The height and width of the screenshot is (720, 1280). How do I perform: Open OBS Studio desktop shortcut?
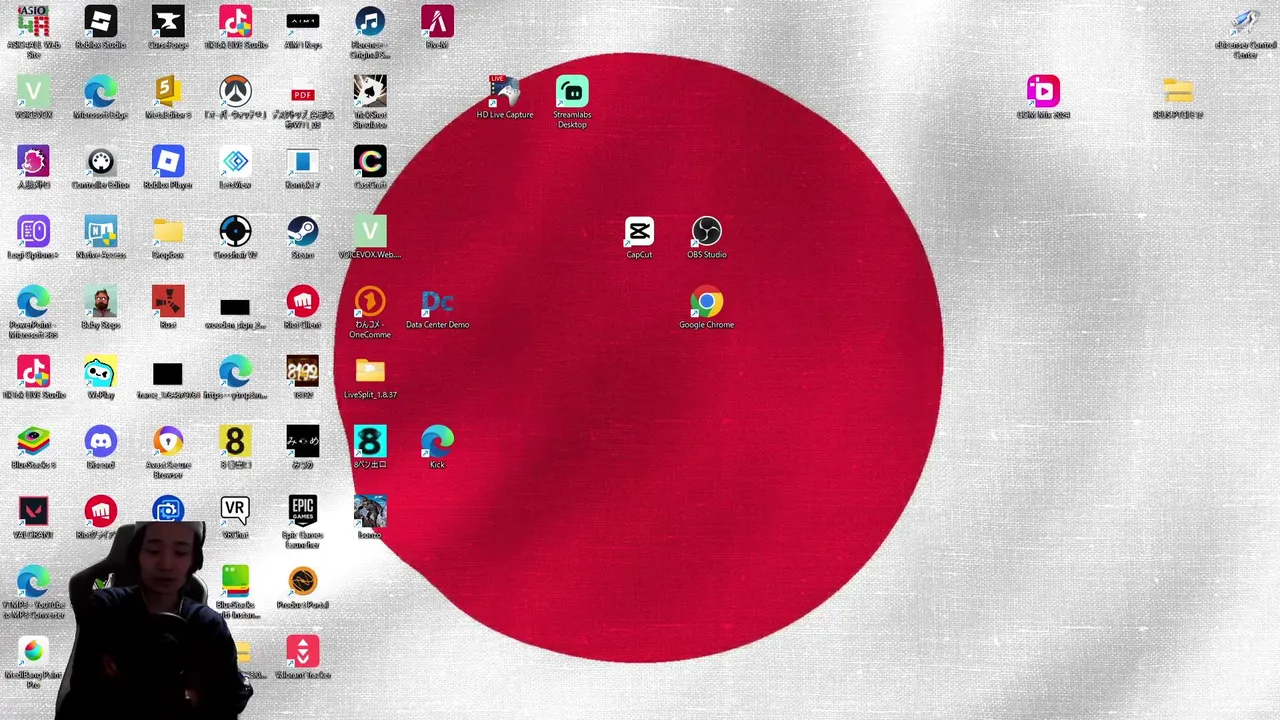pos(707,232)
